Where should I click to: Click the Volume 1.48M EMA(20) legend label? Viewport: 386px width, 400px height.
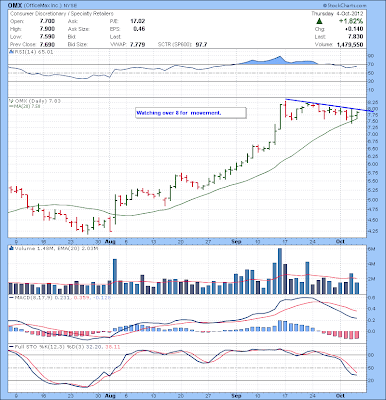click(56, 248)
